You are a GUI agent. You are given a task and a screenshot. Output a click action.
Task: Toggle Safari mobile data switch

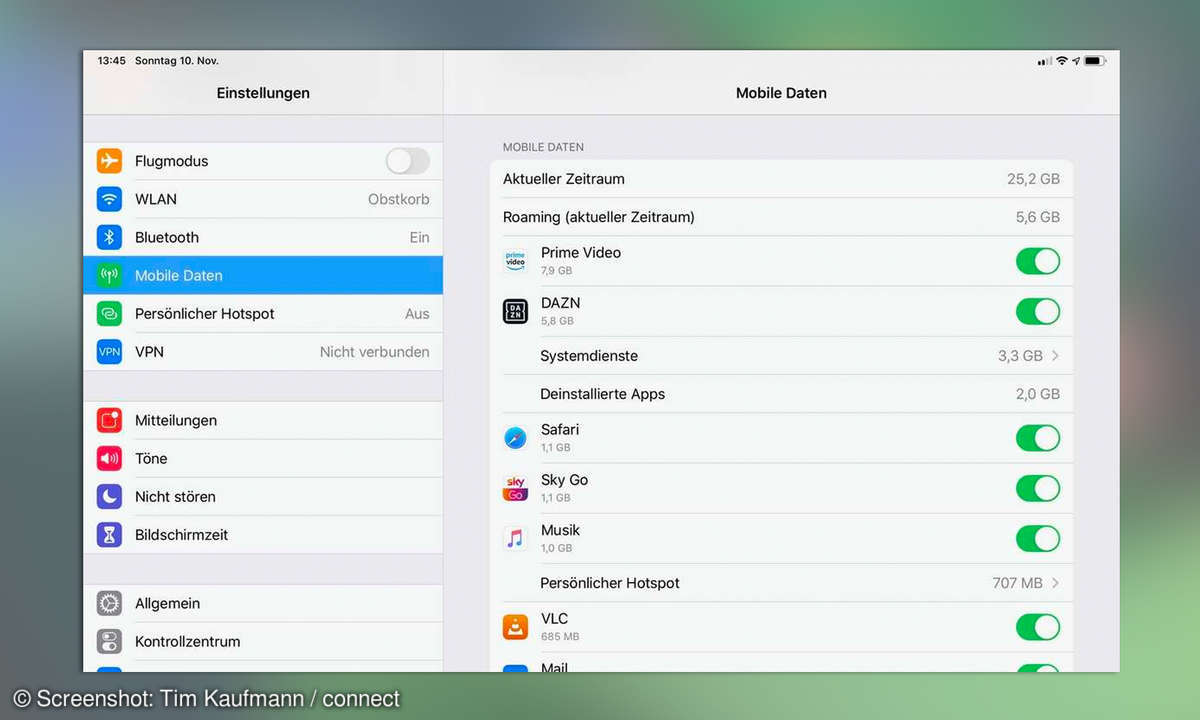tap(1038, 438)
